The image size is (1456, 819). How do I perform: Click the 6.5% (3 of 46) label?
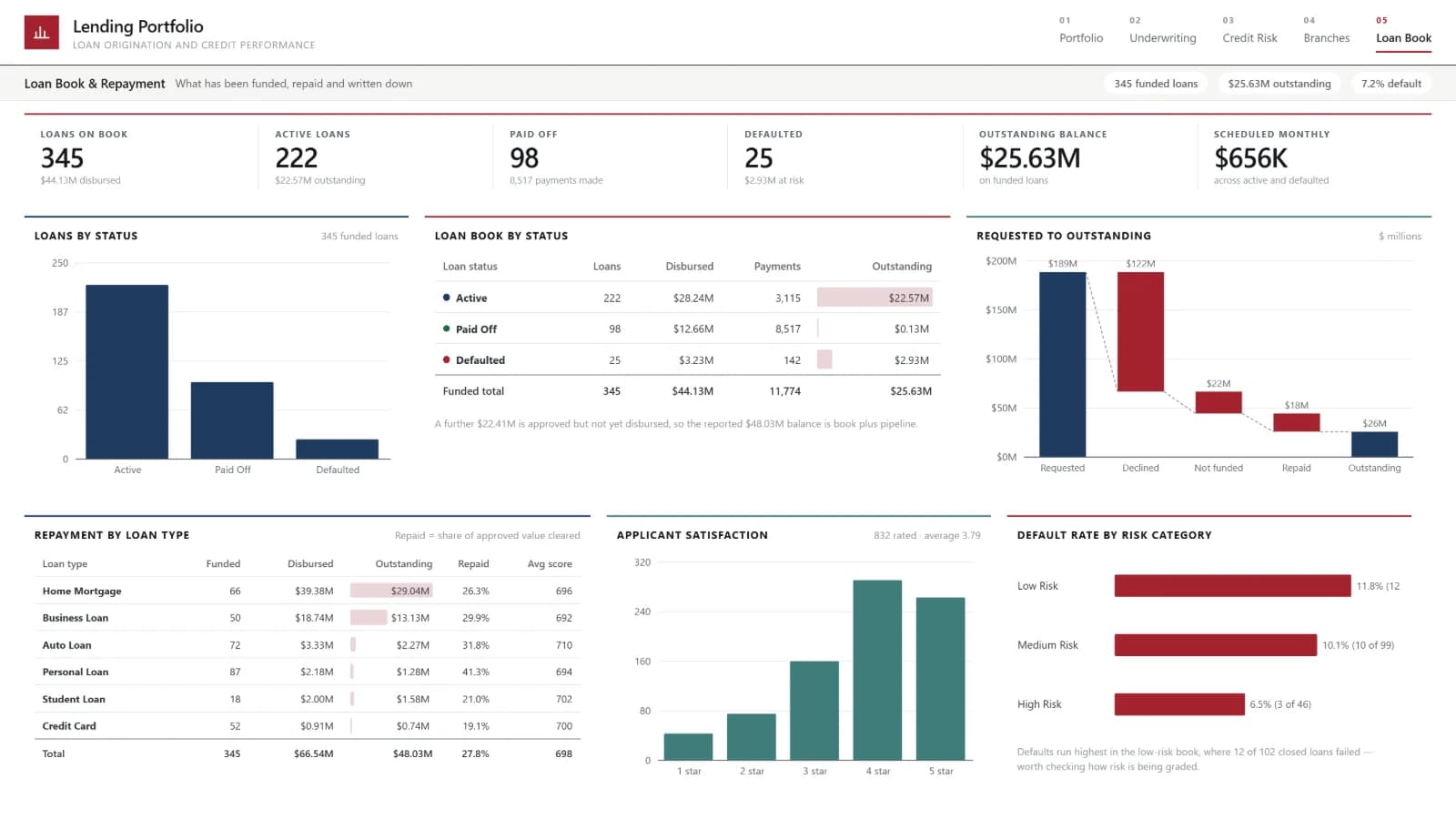(1279, 704)
